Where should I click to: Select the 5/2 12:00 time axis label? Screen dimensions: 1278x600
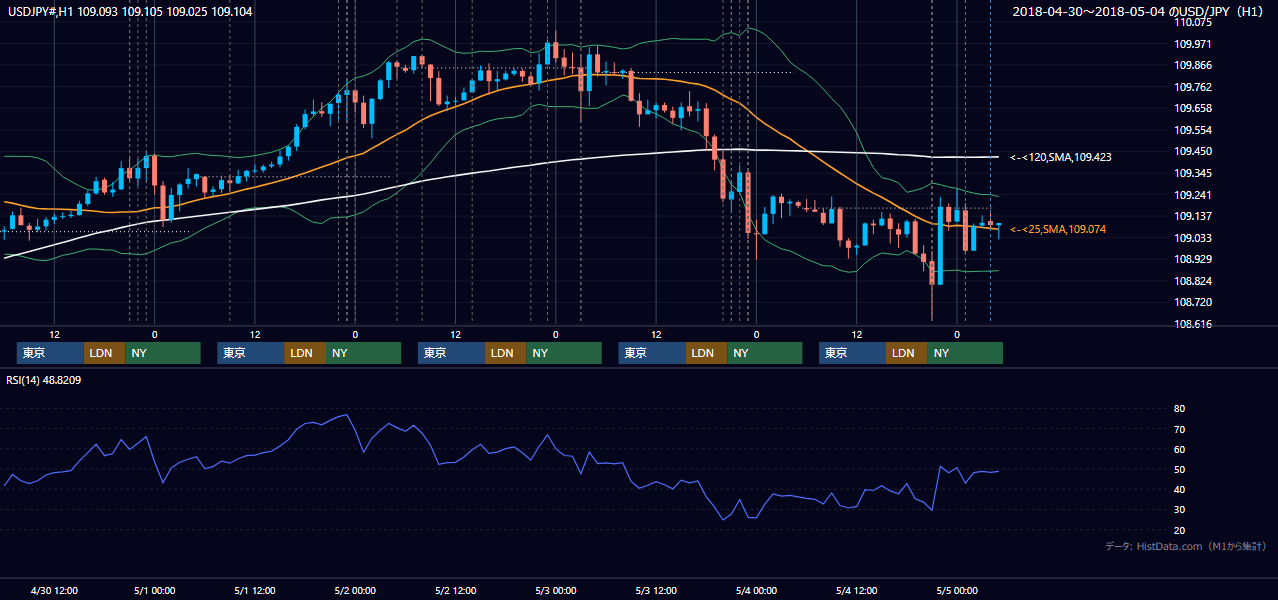[x=455, y=590]
